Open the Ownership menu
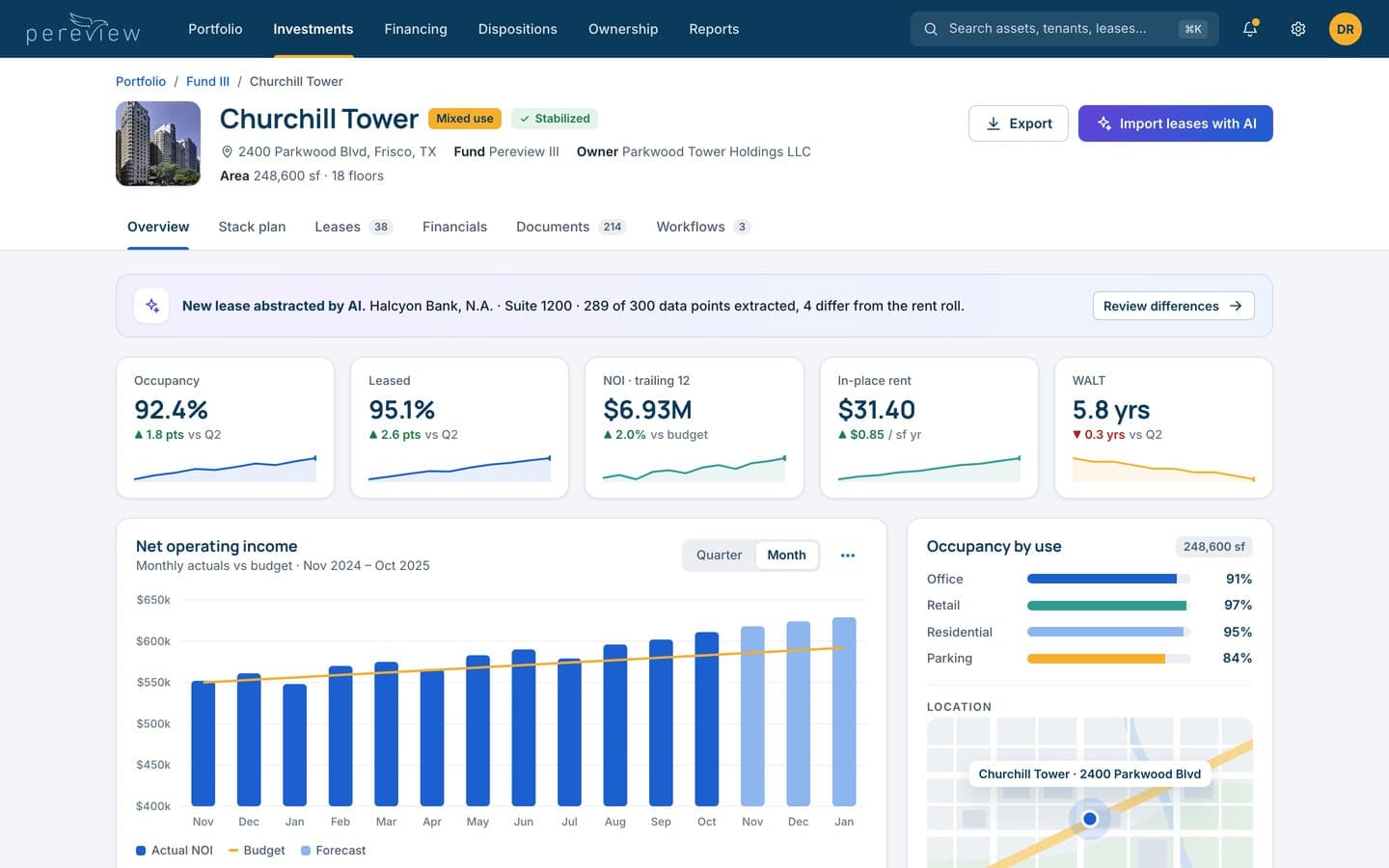This screenshot has width=1389, height=868. [623, 29]
